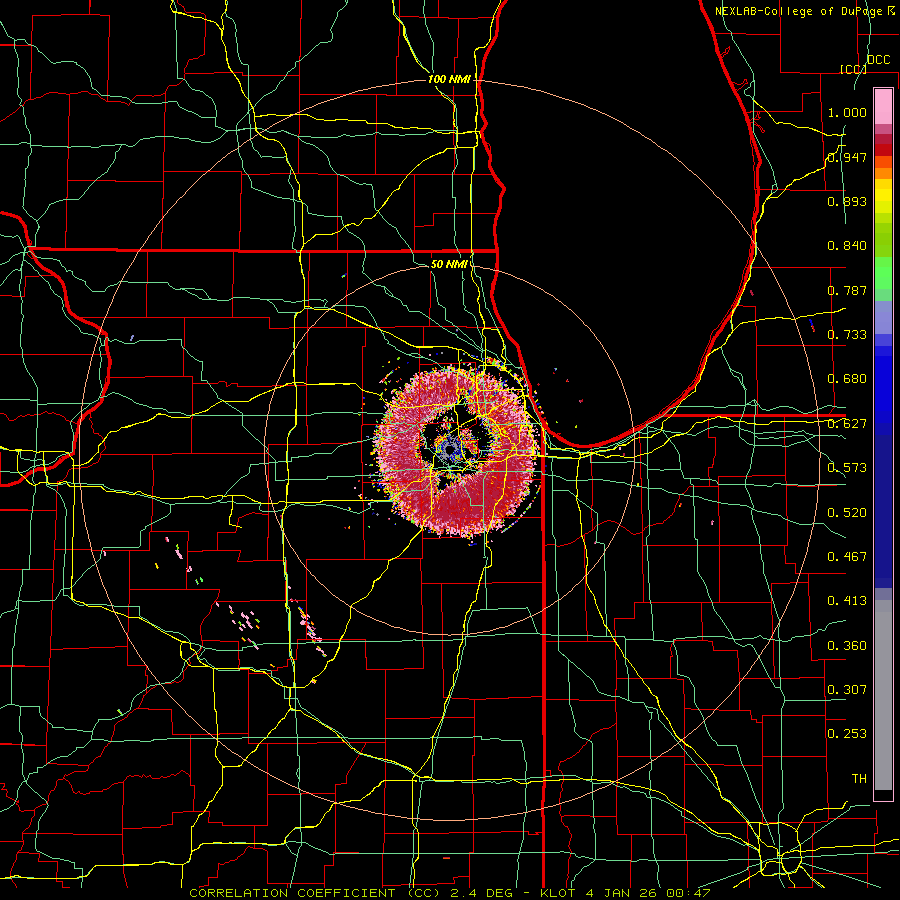Select the 0.893 color scale value
Screen dimensions: 900x900
(x=847, y=201)
